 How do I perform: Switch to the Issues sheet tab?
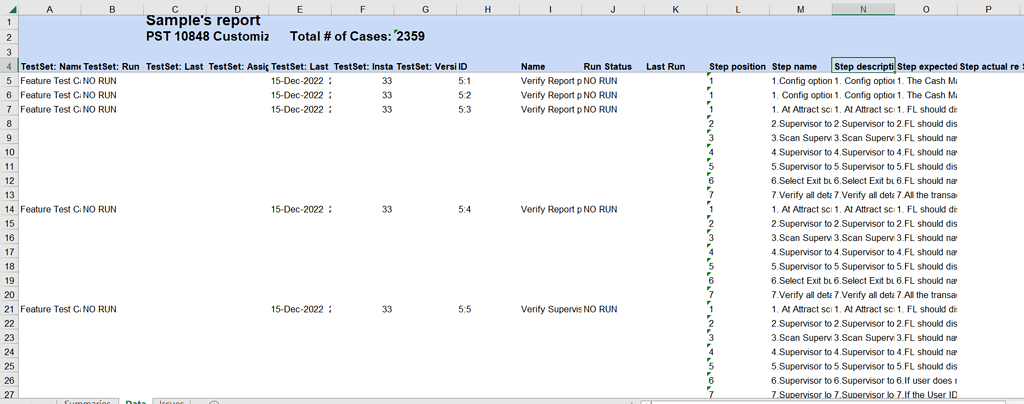point(172,401)
